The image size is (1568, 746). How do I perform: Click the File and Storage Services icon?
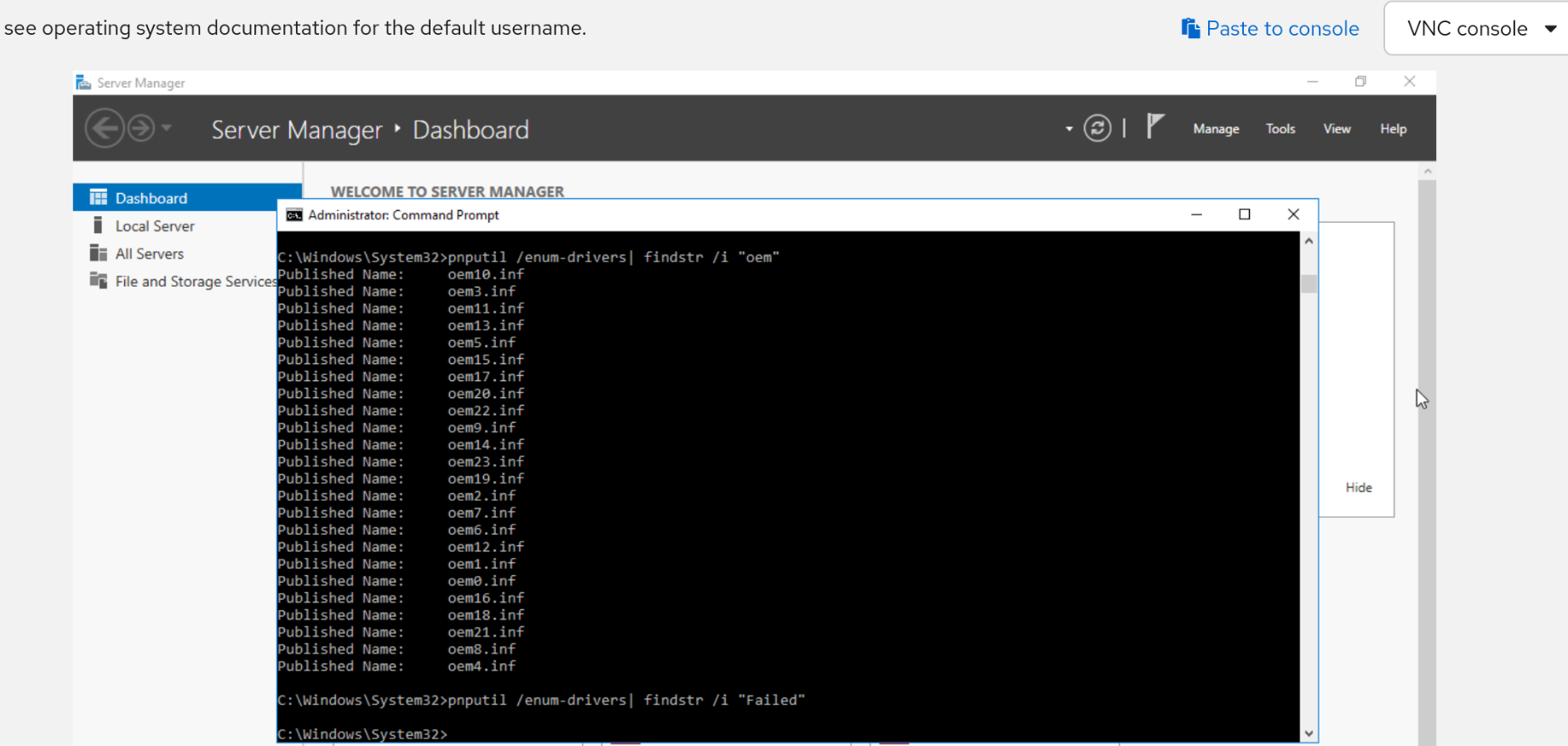pyautogui.click(x=98, y=281)
